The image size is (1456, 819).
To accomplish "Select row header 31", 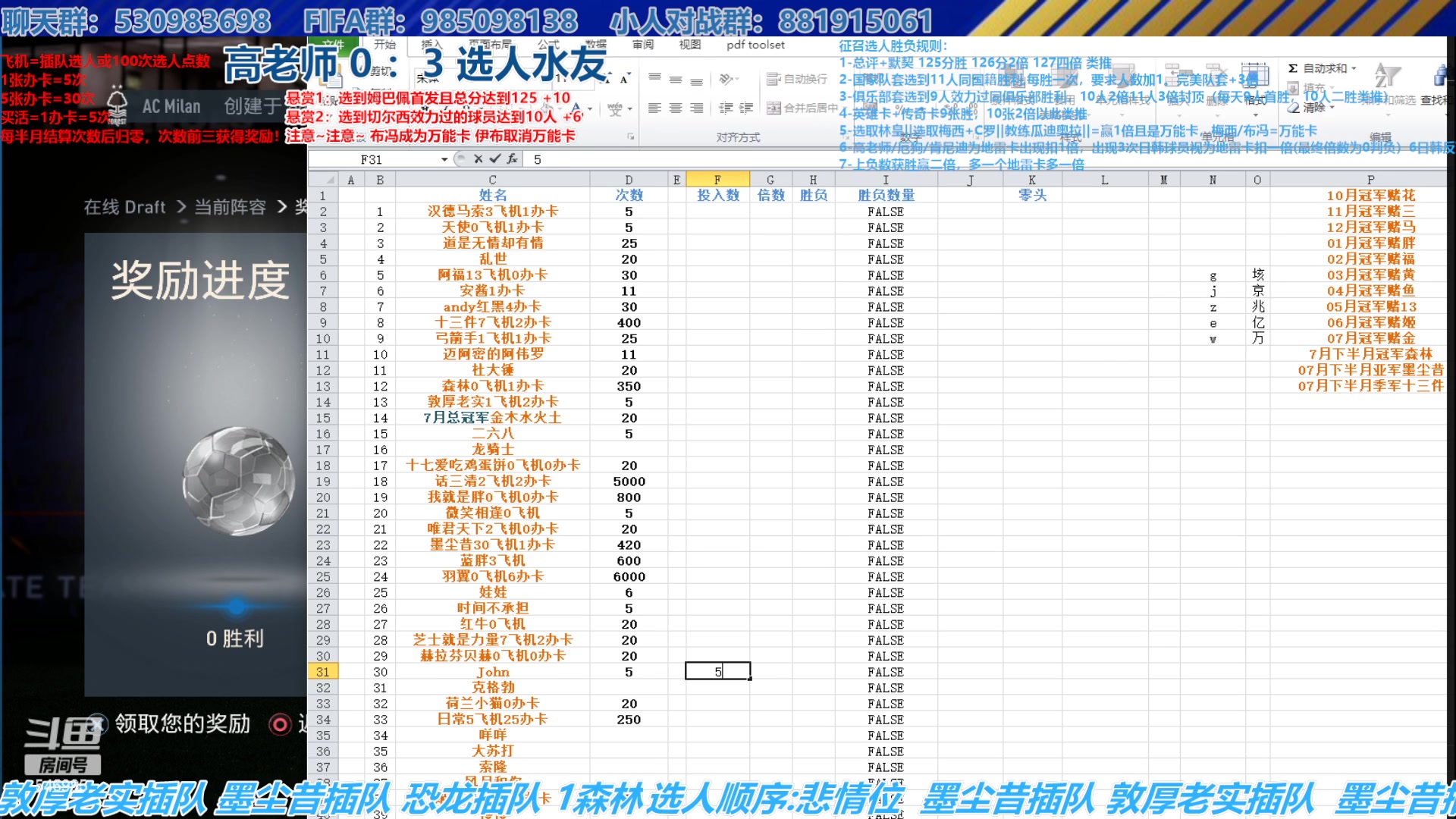I will 323,672.
